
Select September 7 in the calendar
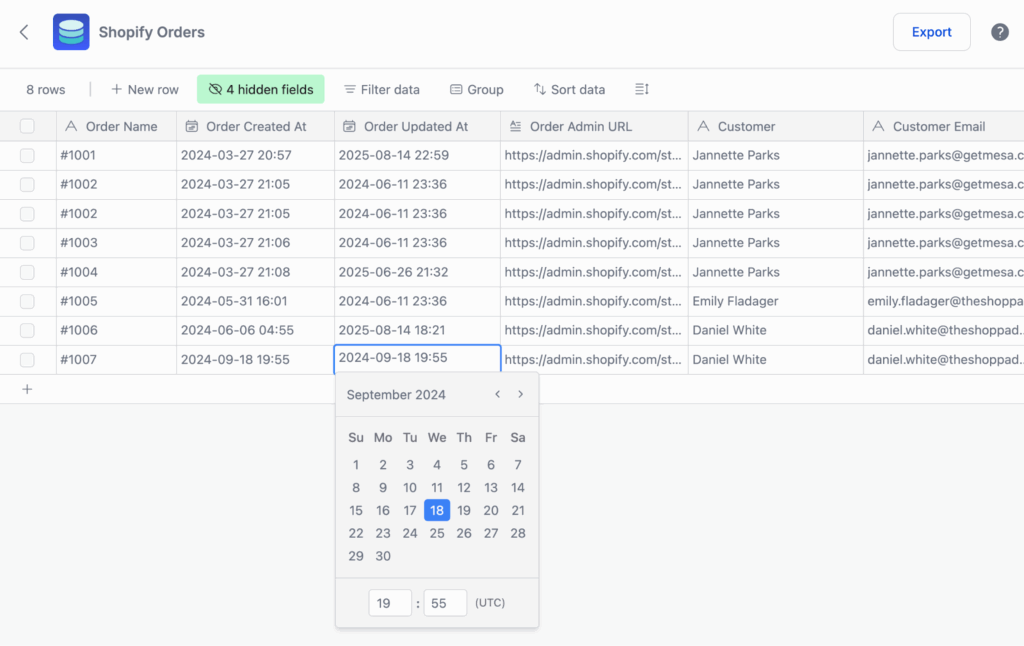518,465
